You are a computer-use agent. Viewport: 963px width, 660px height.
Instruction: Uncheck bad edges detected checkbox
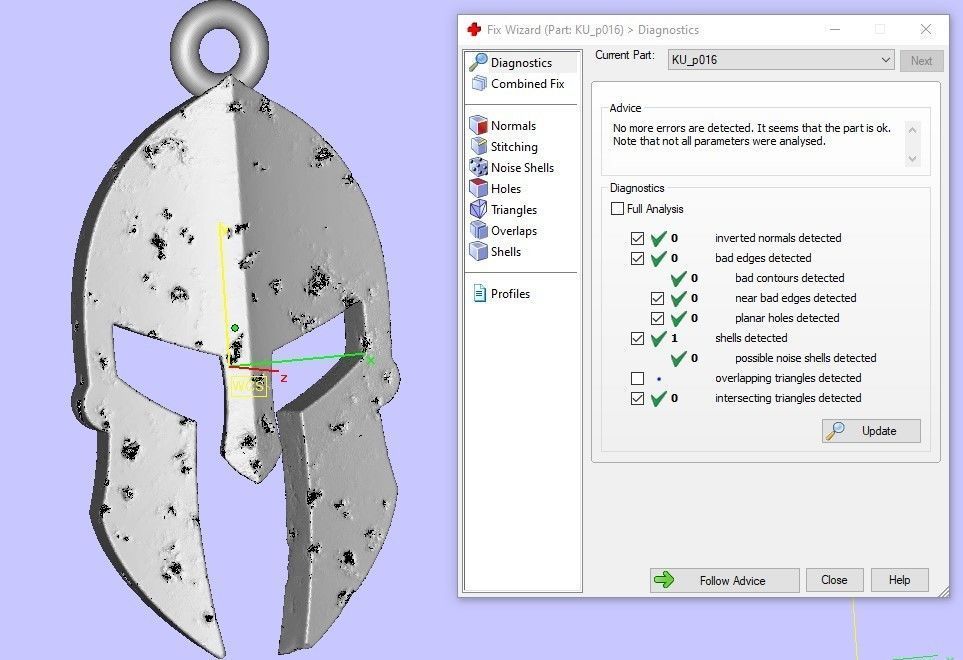click(637, 258)
